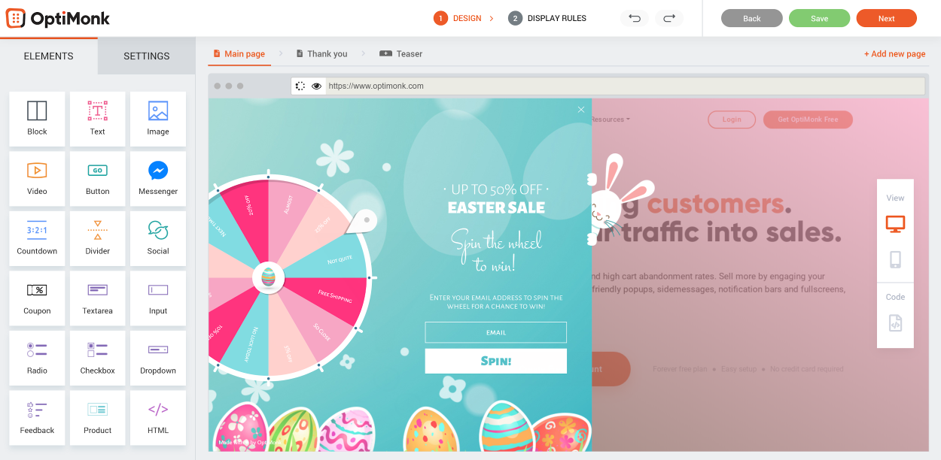
Task: Click the green Save button
Action: pos(819,19)
